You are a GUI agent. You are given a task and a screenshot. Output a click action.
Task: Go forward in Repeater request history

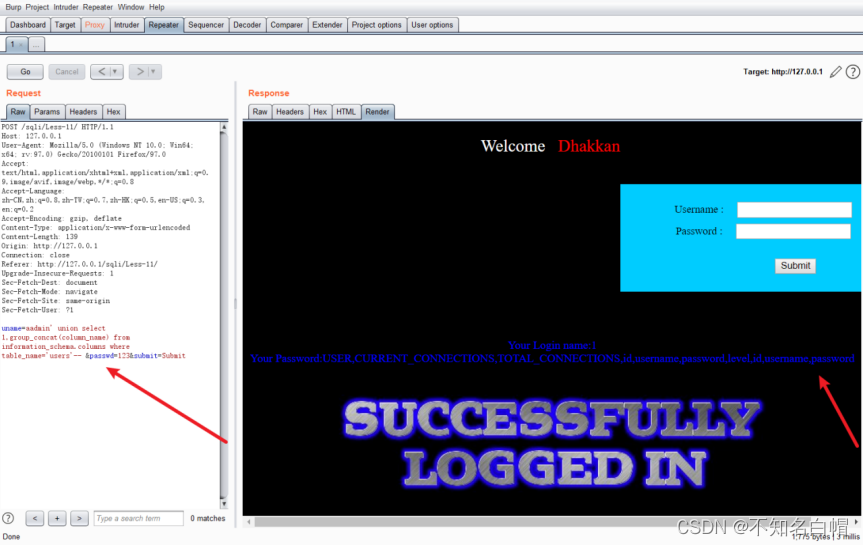pos(140,72)
